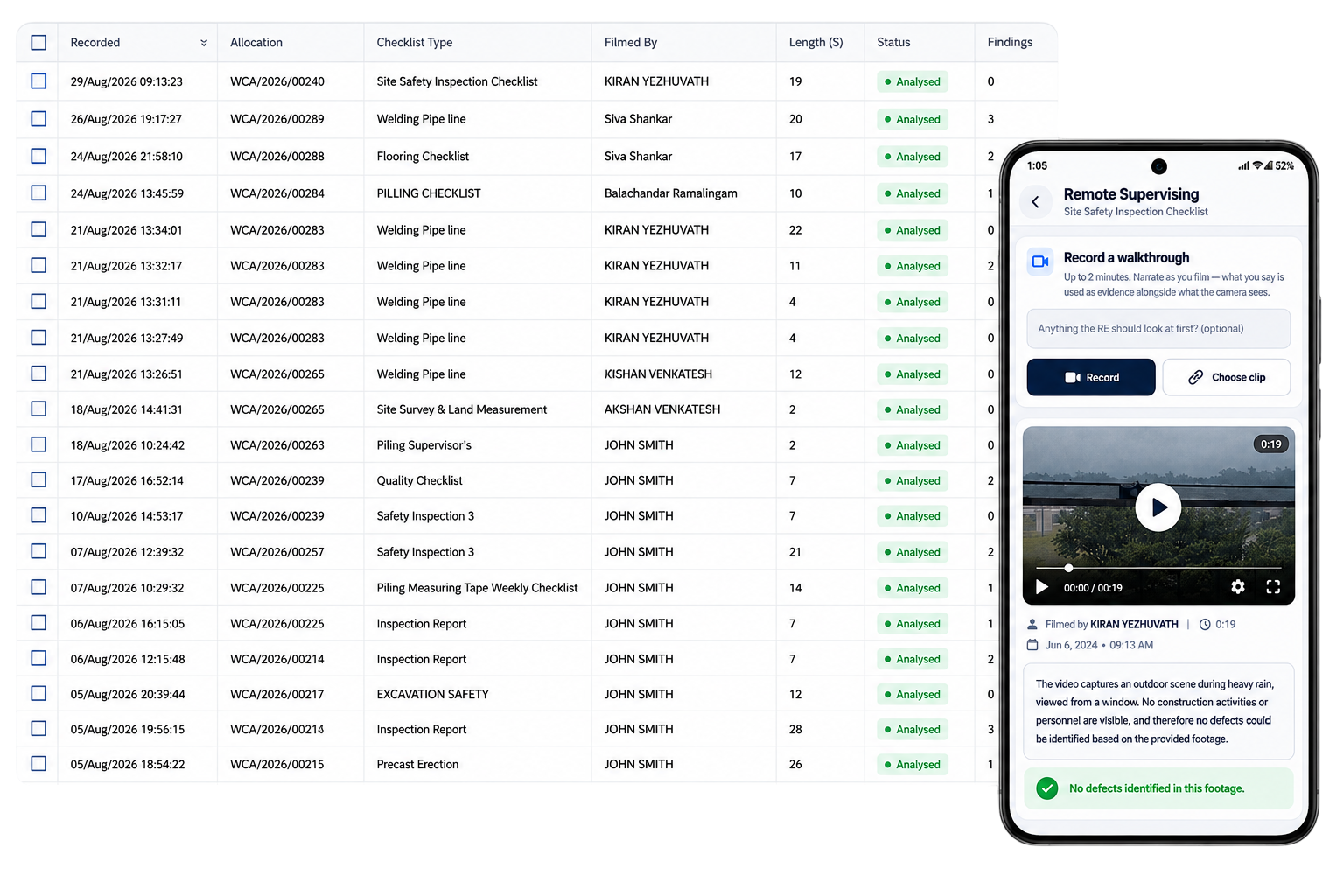The image size is (1344, 896).
Task: Toggle the checkbox for 10/Aug/2026 14:53:17 row
Action: [x=38, y=515]
